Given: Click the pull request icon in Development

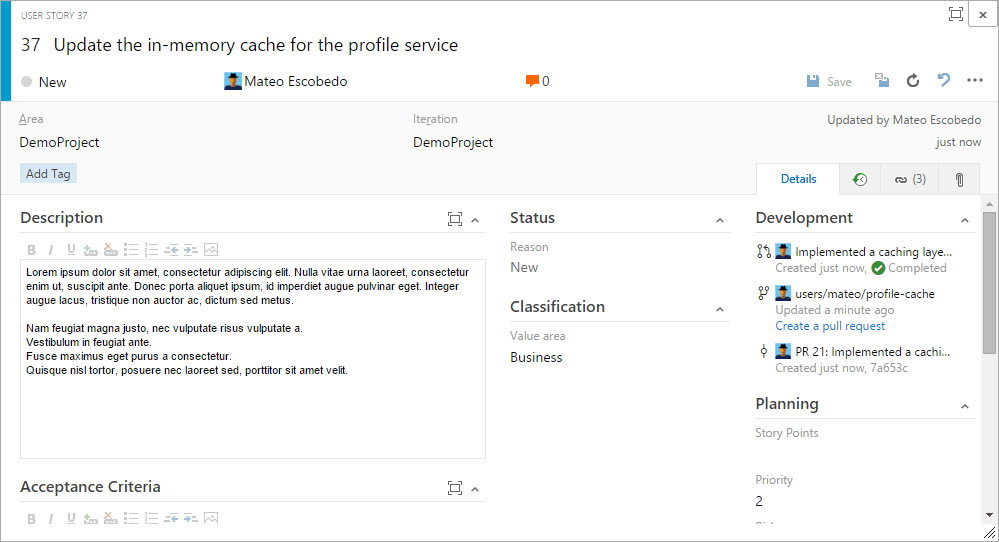Looking at the screenshot, I should click(x=763, y=252).
